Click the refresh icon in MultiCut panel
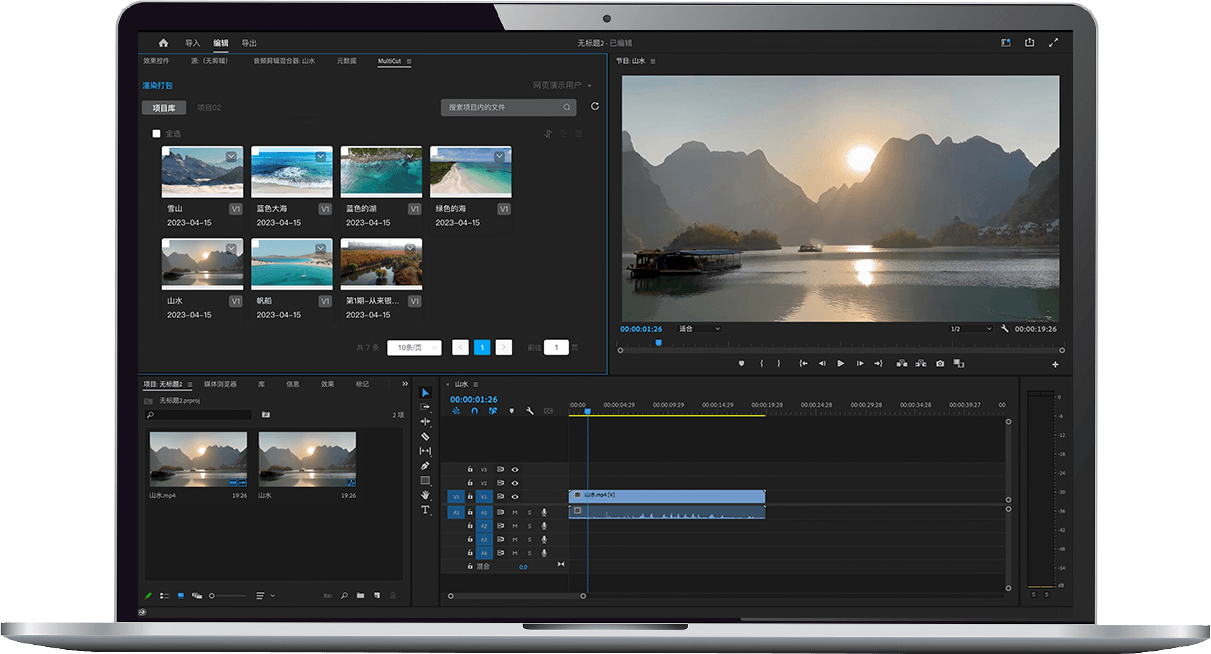 coord(595,106)
